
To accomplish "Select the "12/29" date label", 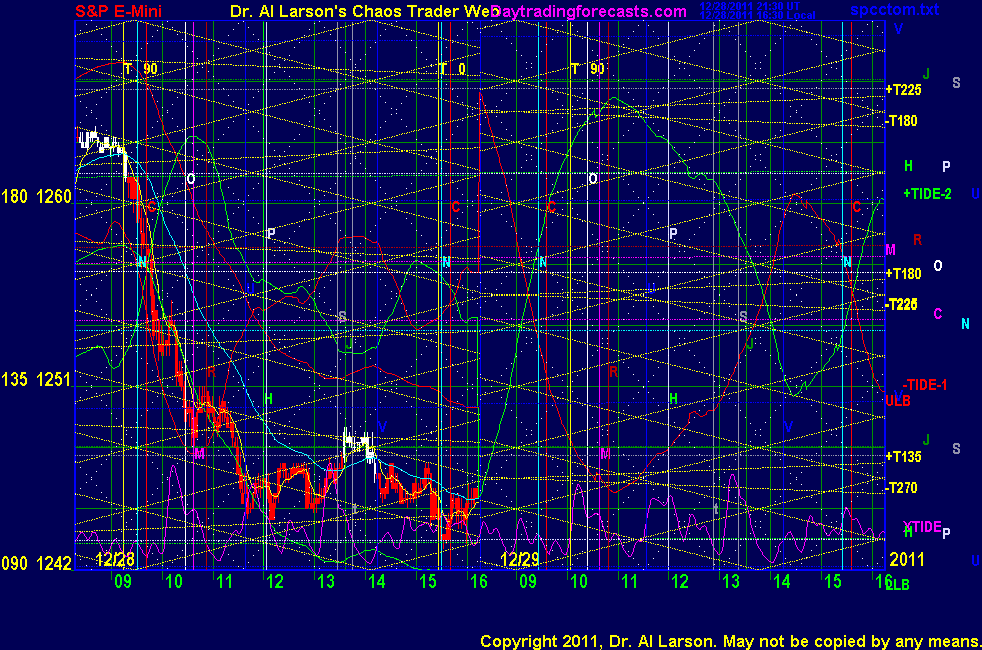I will coord(520,559).
